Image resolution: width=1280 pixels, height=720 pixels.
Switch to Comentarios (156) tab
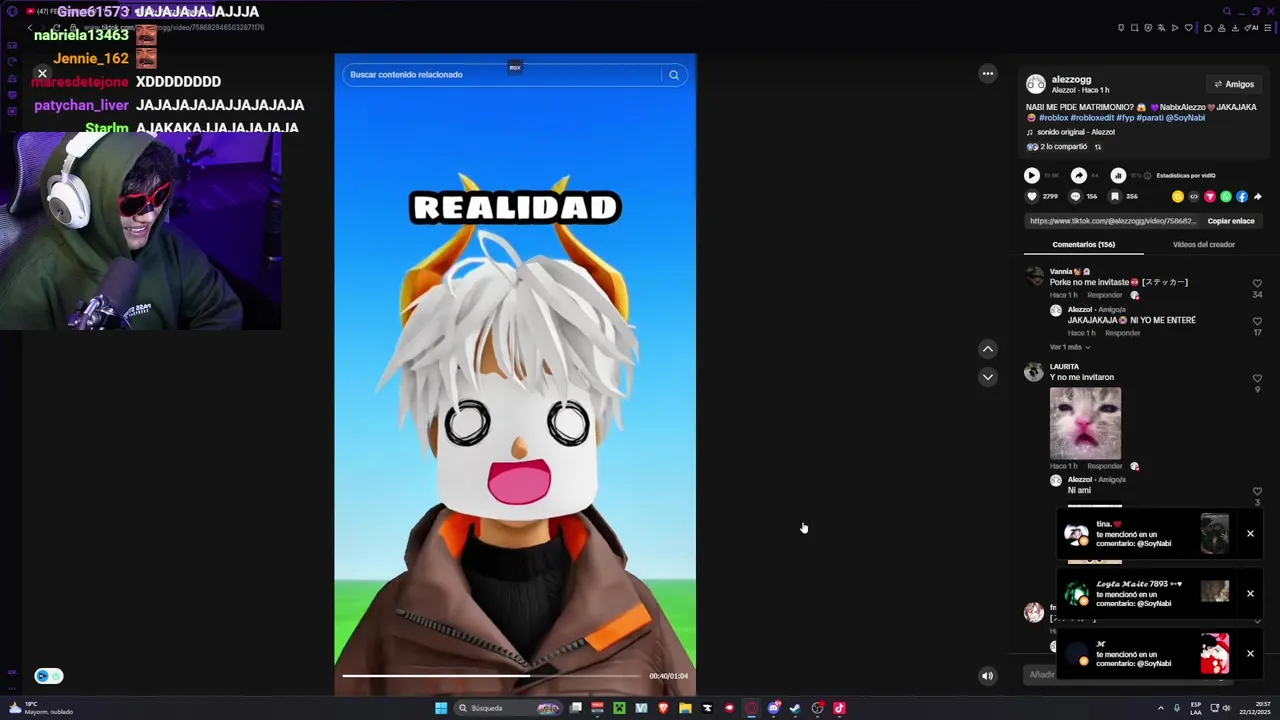tap(1083, 244)
